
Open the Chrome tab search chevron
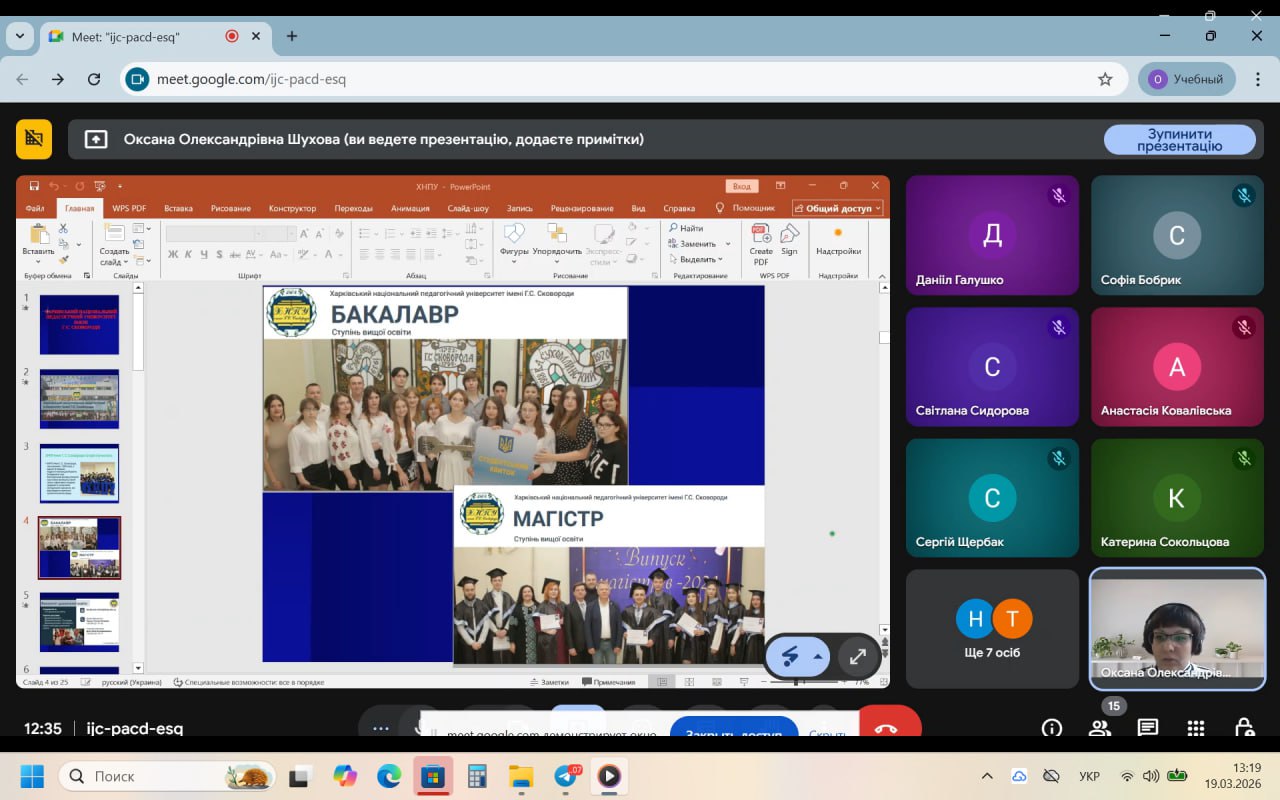[19, 36]
